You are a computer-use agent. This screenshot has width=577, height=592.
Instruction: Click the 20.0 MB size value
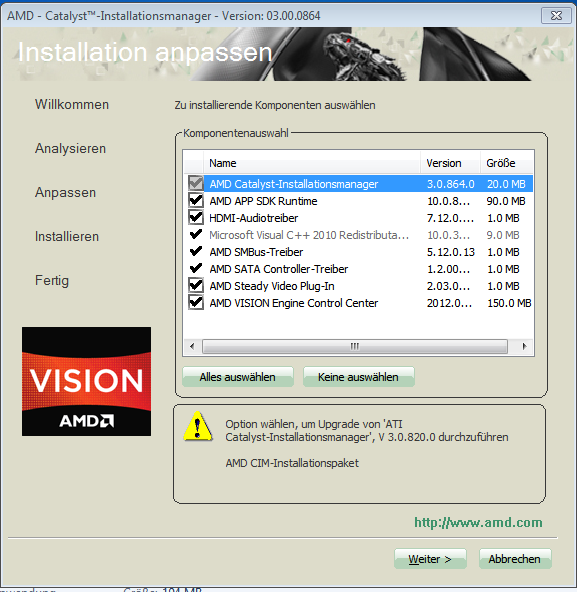[x=506, y=184]
